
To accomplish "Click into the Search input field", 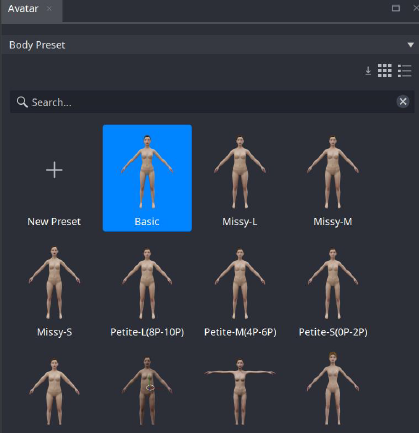I will tap(212, 102).
